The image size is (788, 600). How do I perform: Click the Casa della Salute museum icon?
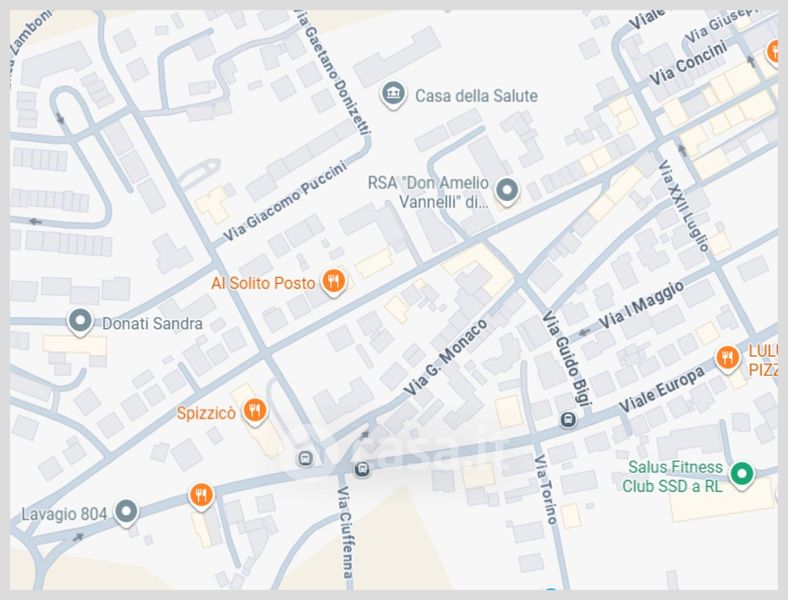(x=394, y=95)
